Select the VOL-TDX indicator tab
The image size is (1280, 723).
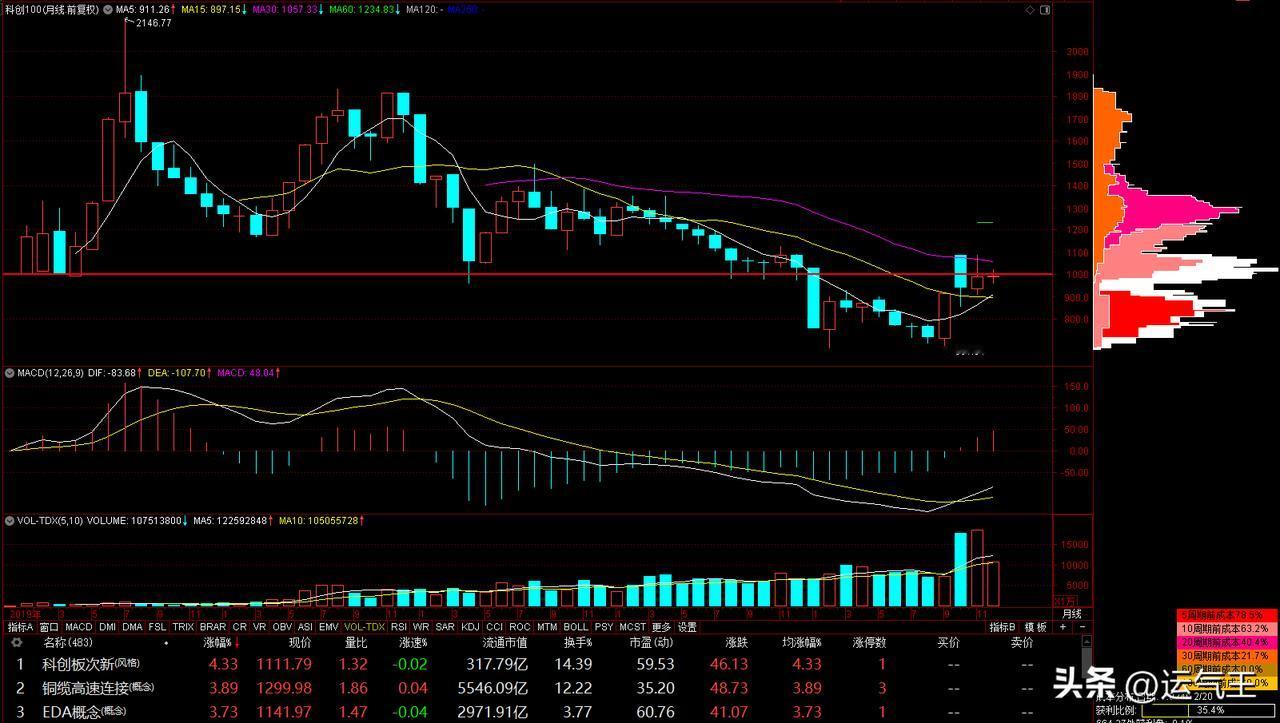pyautogui.click(x=364, y=627)
